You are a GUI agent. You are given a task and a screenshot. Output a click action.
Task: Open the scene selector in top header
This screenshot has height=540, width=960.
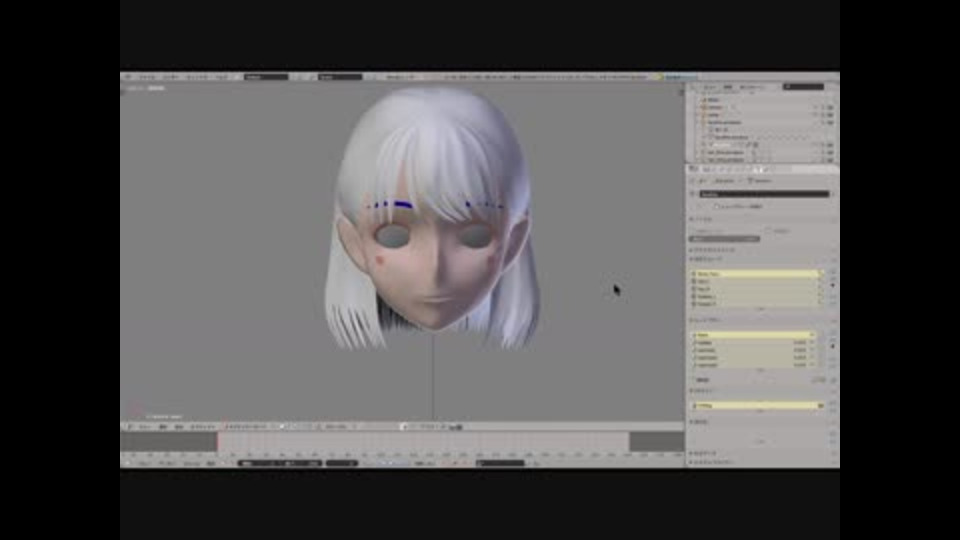(x=340, y=77)
